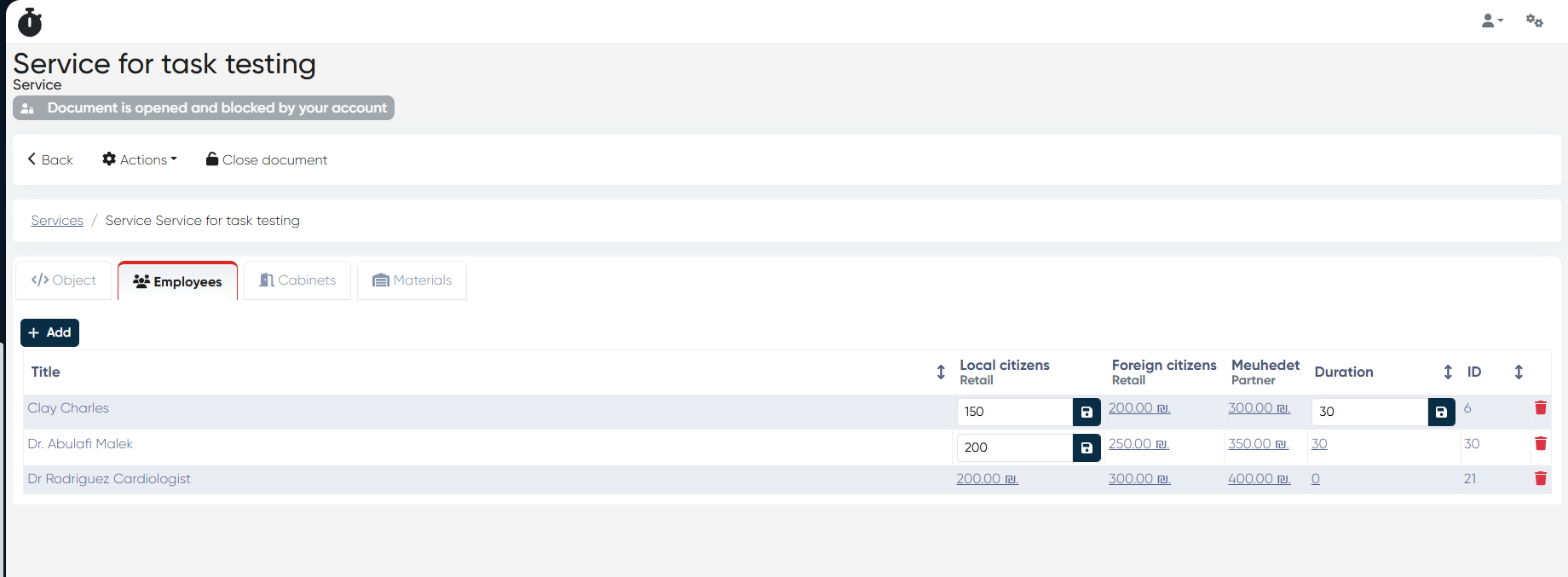Click Dr. Abulafi Malek local price field
Viewport: 1568px width, 577px height.
point(1014,447)
